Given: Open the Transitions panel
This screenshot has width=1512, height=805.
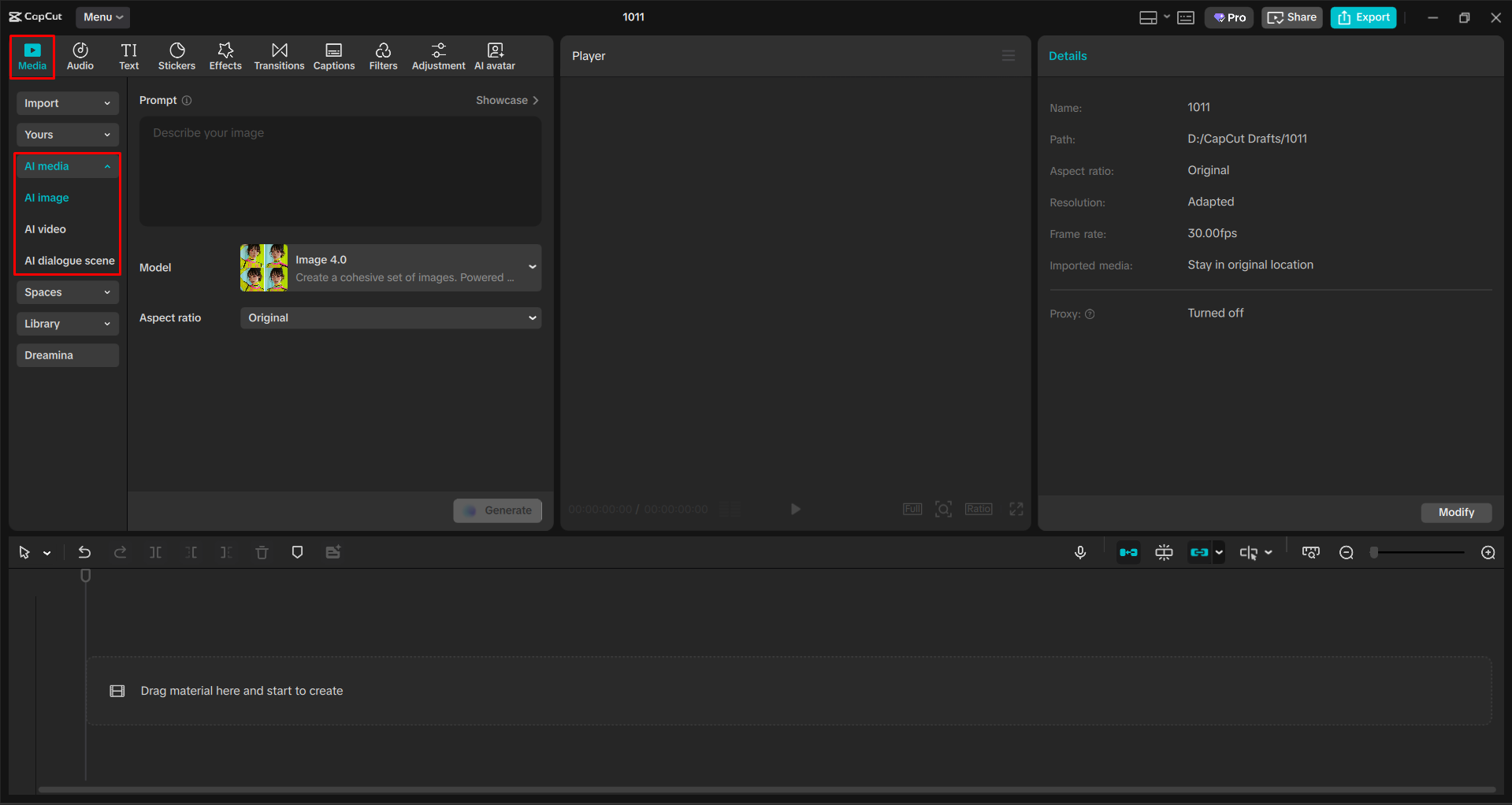Looking at the screenshot, I should point(279,55).
